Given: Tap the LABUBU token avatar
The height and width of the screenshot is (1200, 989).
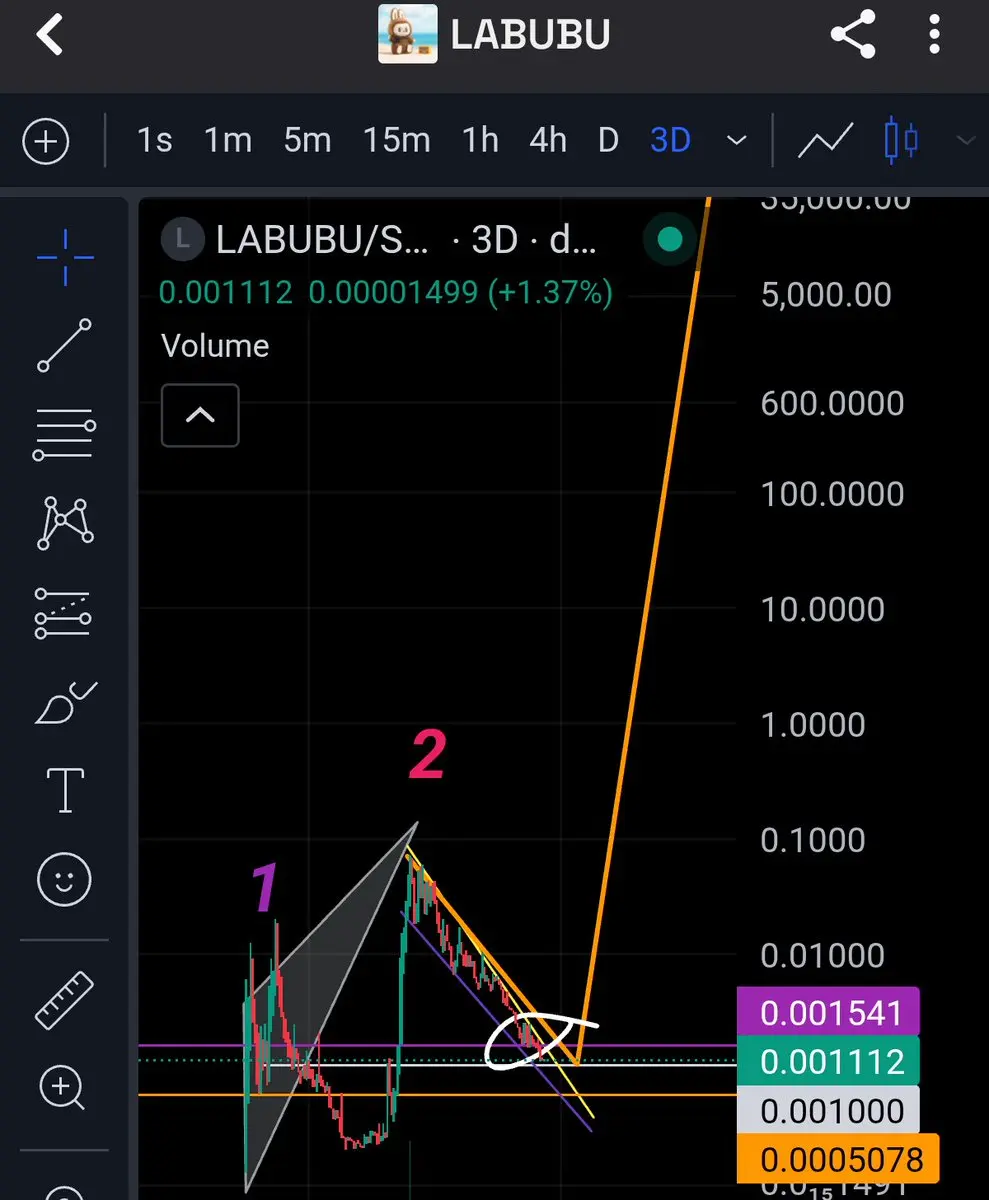Looking at the screenshot, I should tap(408, 35).
